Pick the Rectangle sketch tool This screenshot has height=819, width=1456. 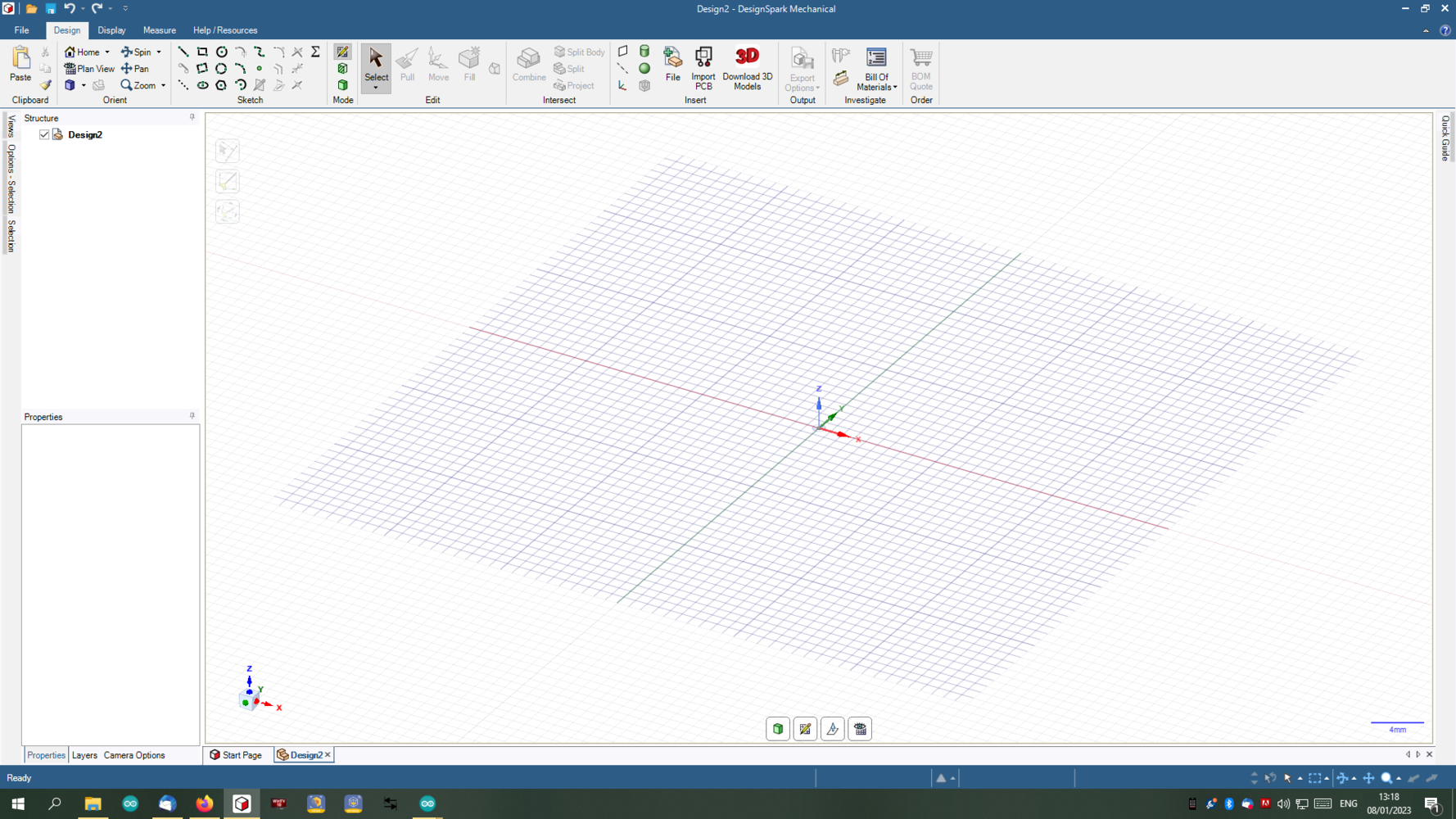[x=202, y=52]
